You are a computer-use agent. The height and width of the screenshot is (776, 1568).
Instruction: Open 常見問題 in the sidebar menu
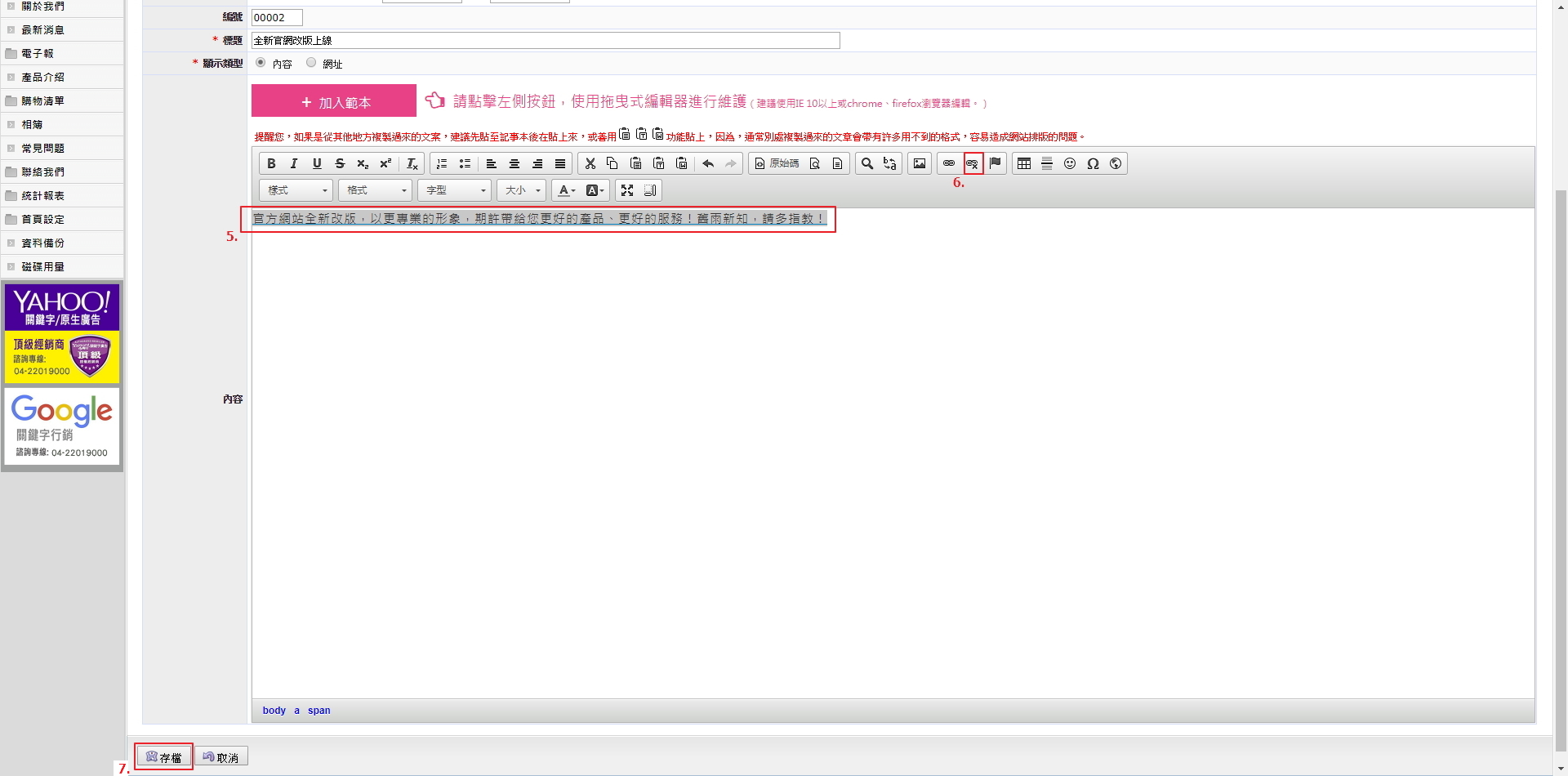pyautogui.click(x=42, y=148)
